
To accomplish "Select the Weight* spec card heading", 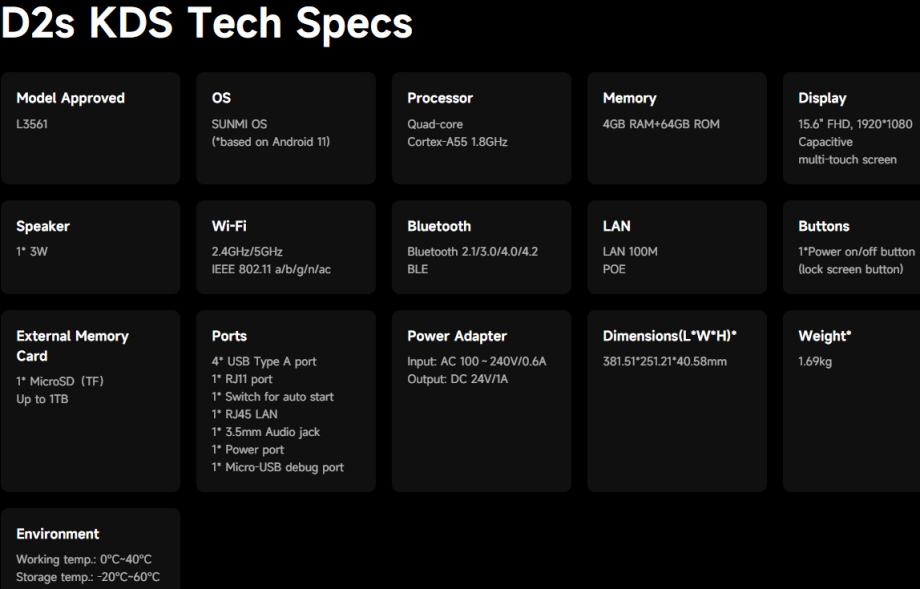I will [825, 336].
